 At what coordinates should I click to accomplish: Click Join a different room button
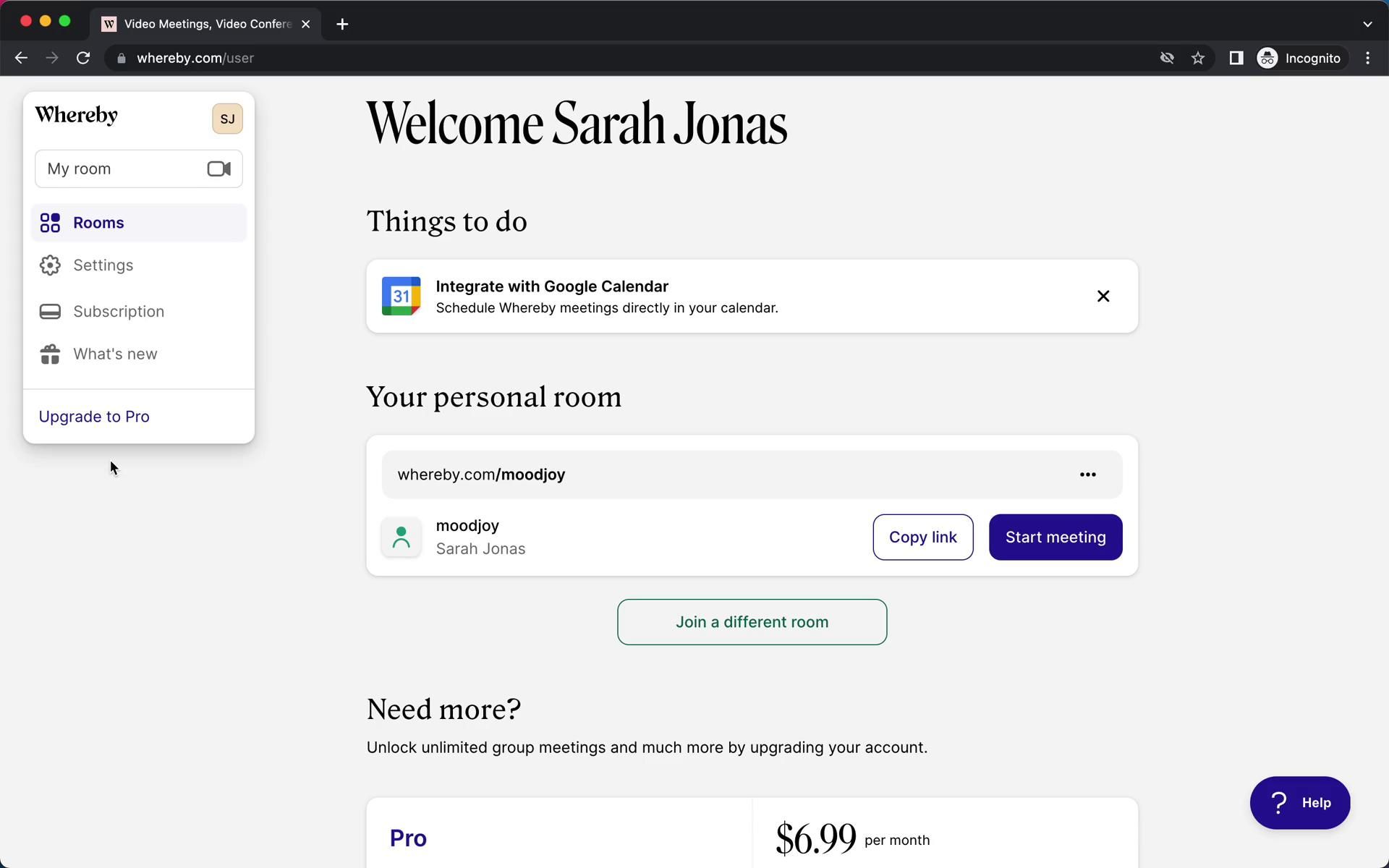pos(752,622)
